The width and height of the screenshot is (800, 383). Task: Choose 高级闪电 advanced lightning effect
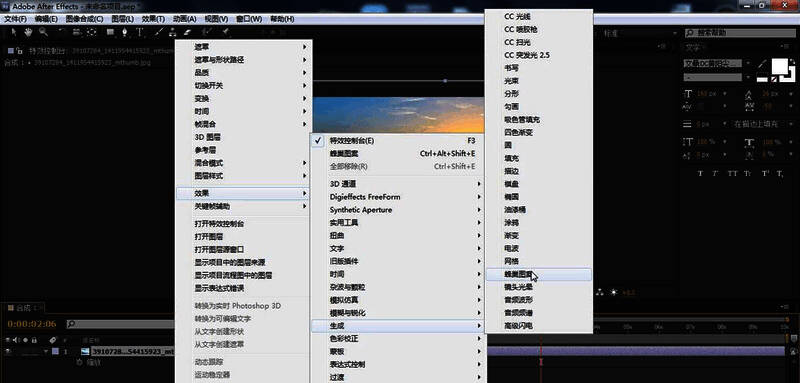pos(539,325)
